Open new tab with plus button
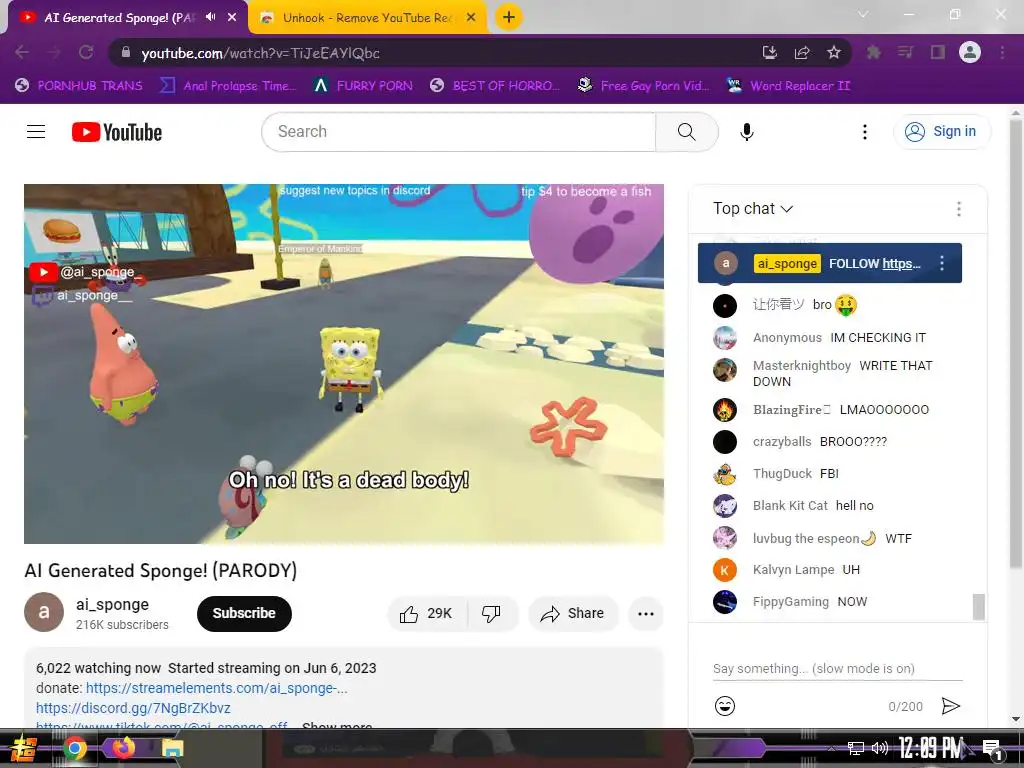 click(x=509, y=17)
